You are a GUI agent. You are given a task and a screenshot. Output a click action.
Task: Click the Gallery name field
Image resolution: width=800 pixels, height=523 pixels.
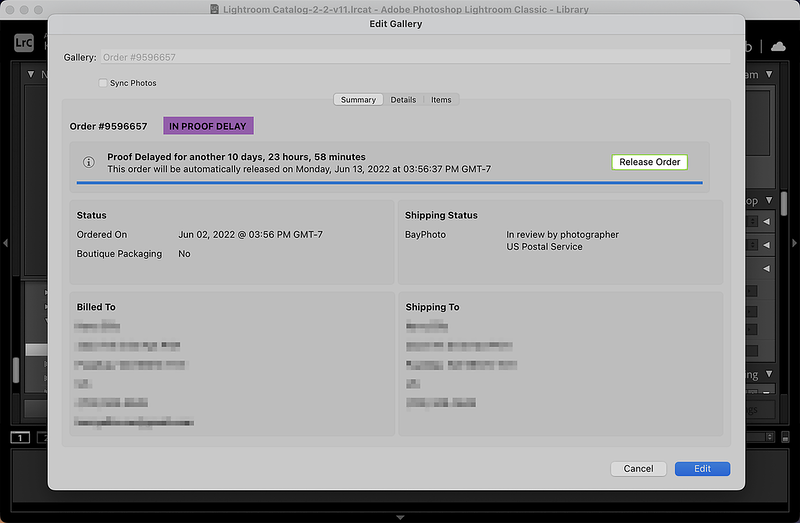click(415, 57)
